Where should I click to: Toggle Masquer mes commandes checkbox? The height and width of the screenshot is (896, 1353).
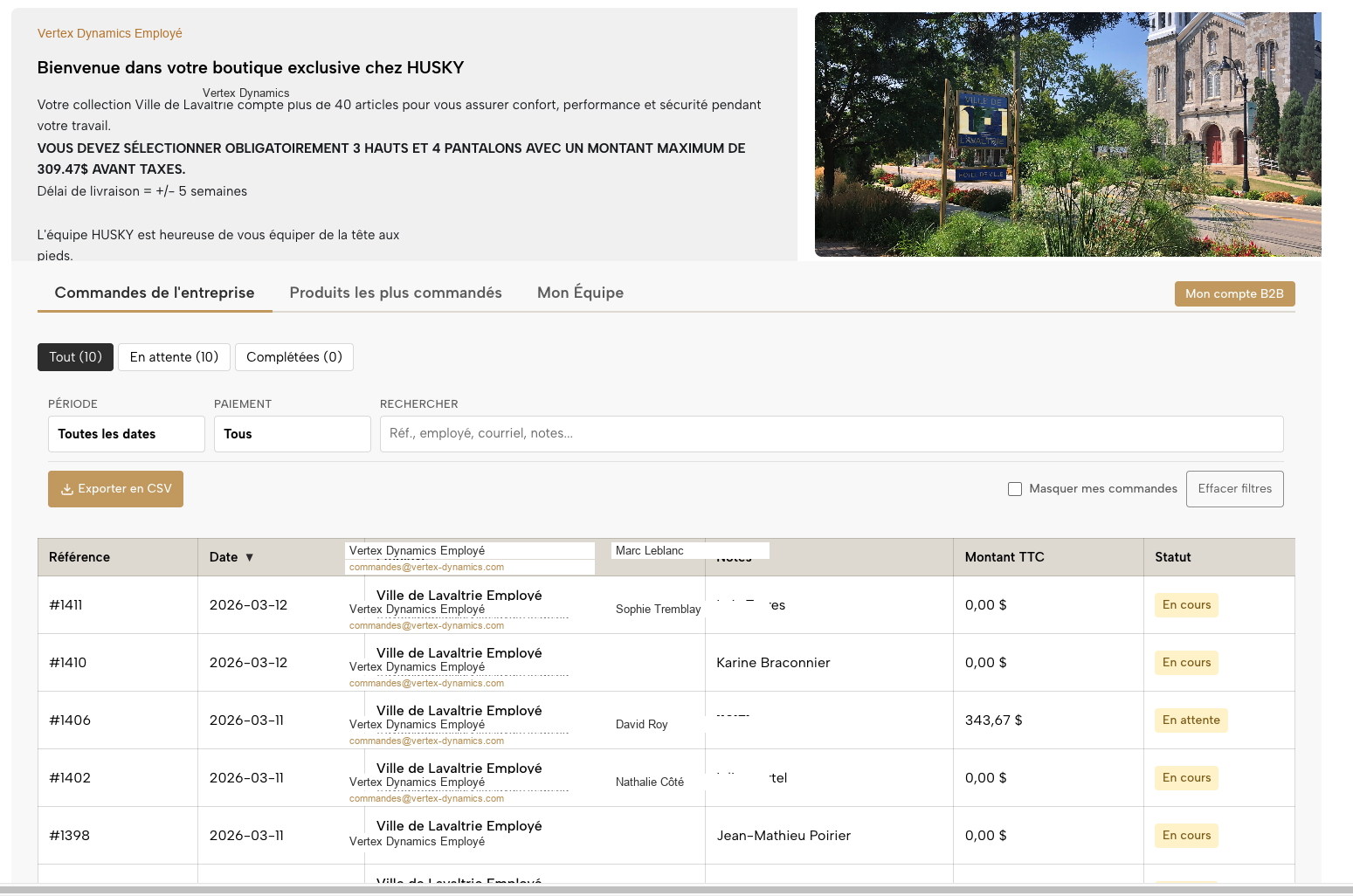(1015, 489)
